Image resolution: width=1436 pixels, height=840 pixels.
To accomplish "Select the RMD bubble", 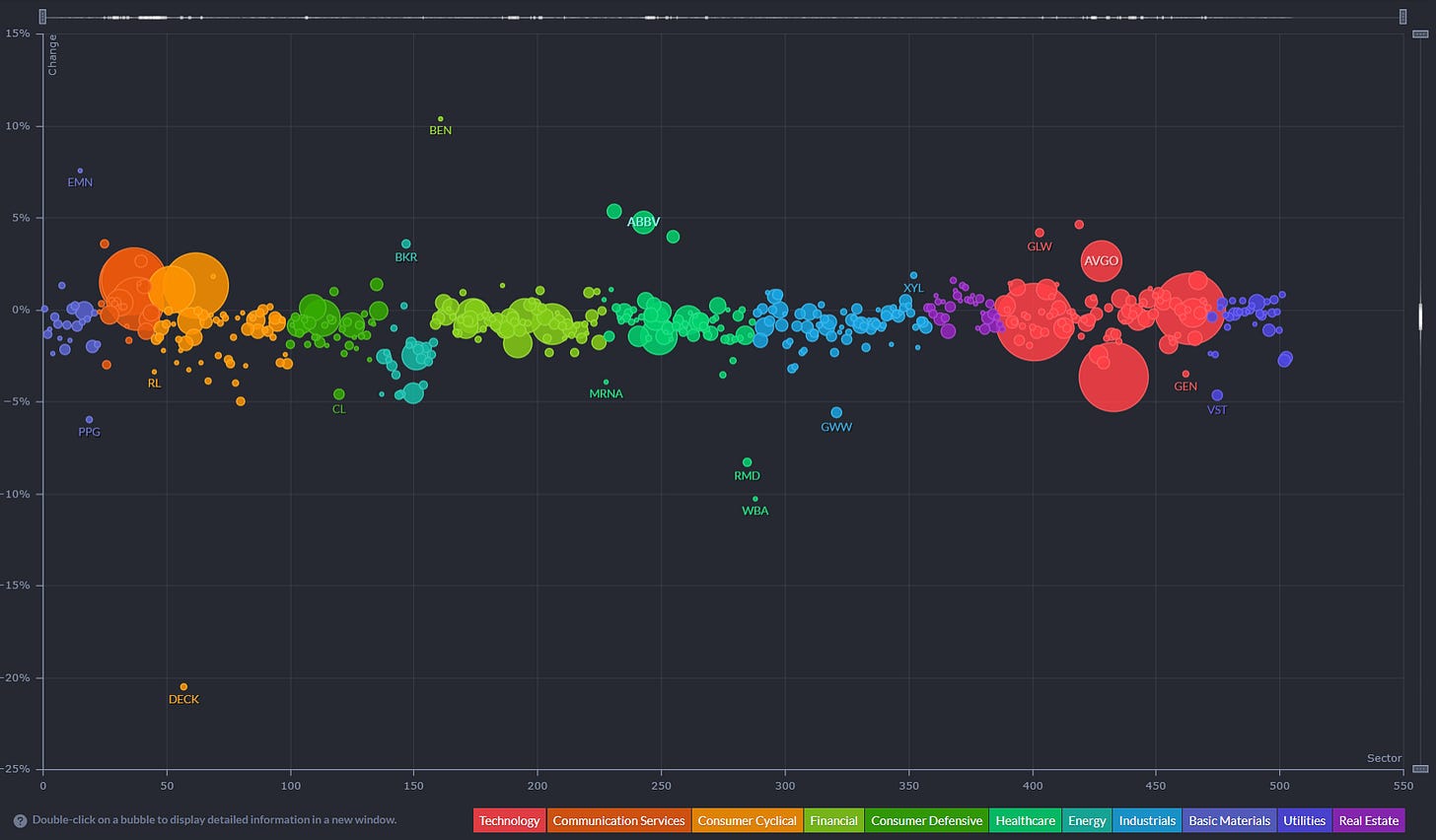I will pos(747,462).
